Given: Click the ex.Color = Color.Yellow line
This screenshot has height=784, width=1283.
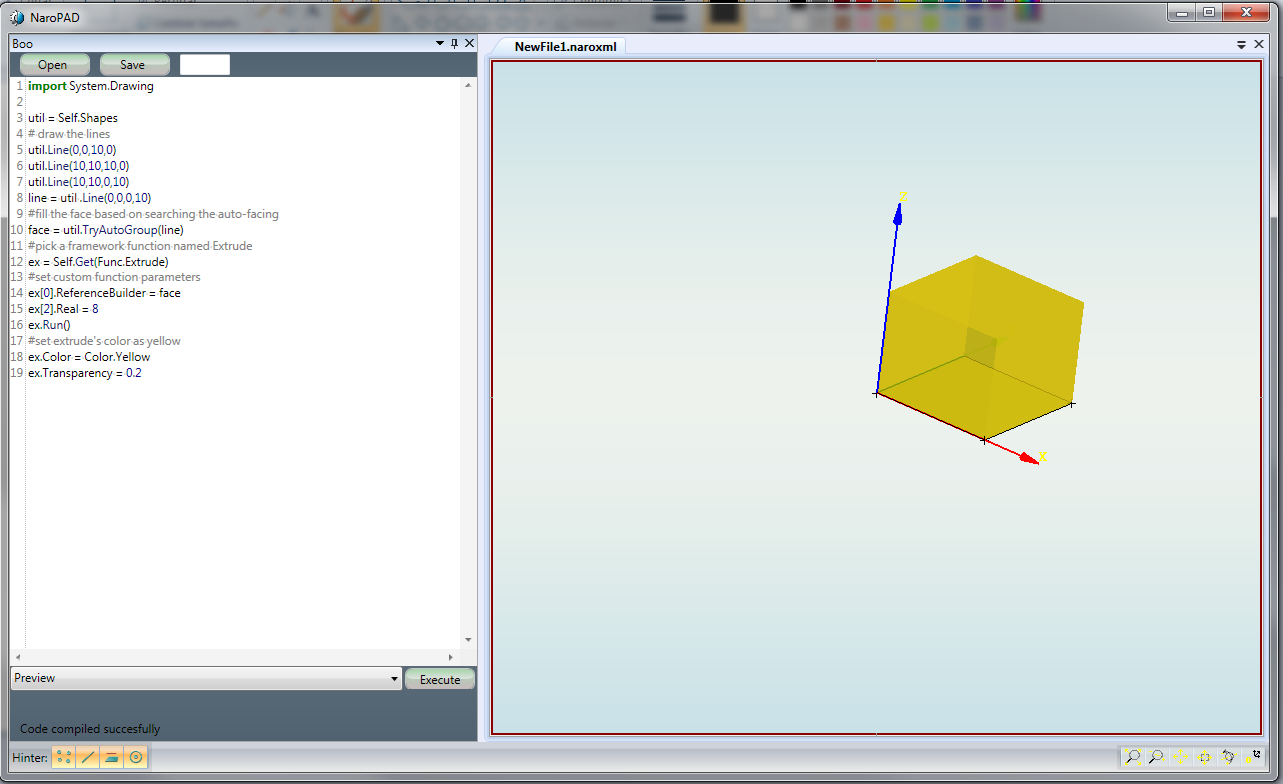Looking at the screenshot, I should pyautogui.click(x=89, y=358).
